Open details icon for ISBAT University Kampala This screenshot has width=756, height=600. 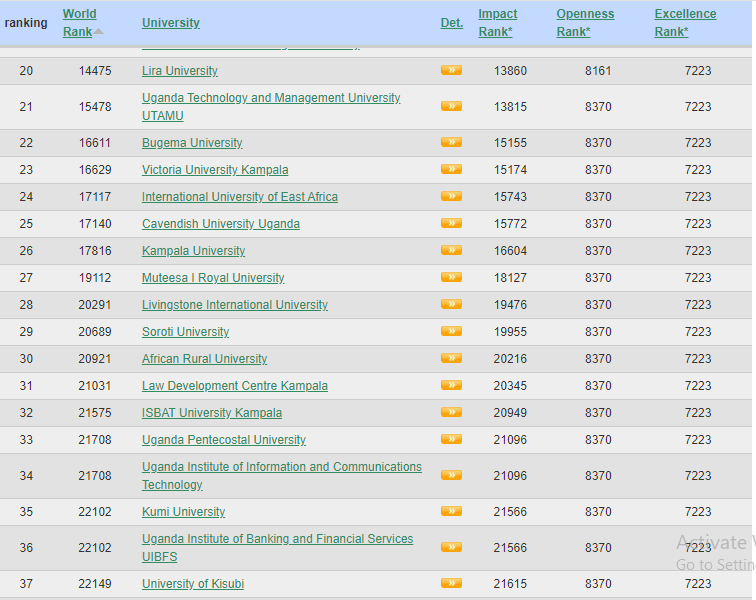451,412
